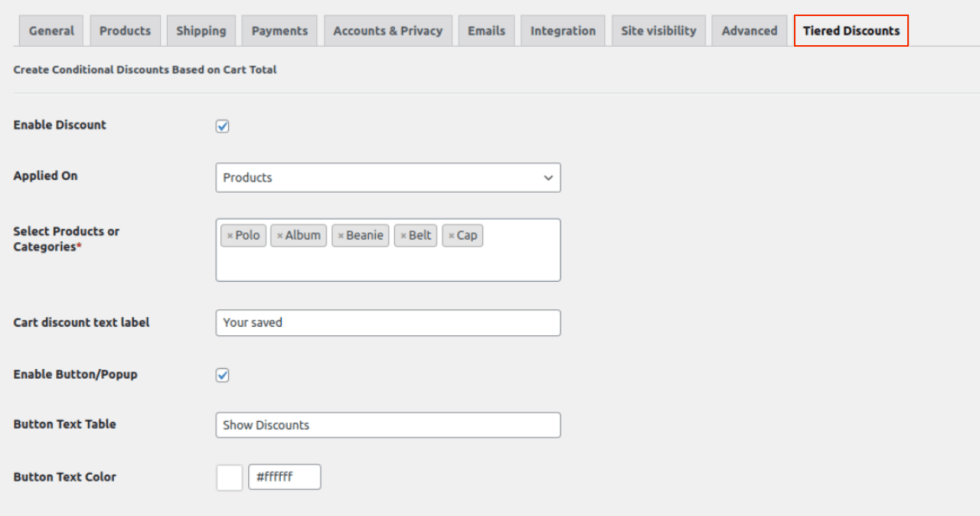This screenshot has height=516, width=980.
Task: Remove the Belt product tag
Action: click(403, 236)
